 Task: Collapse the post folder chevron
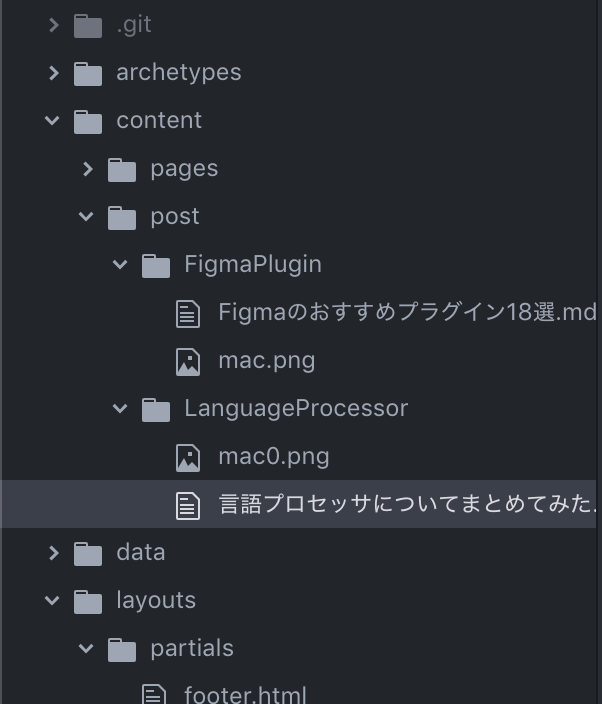pos(86,216)
